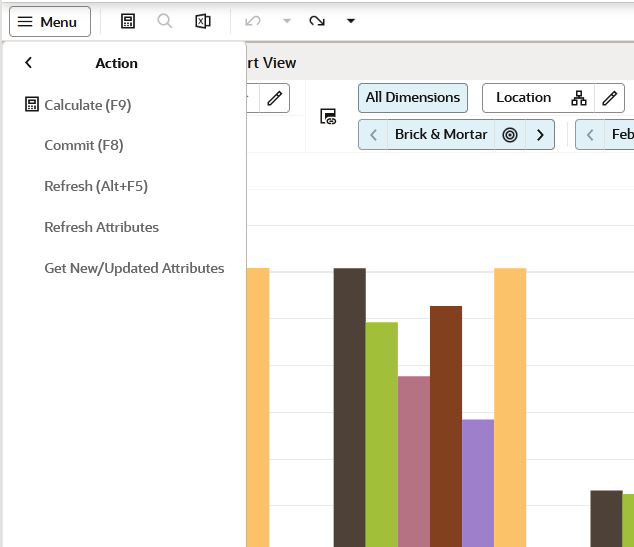Select Get New/Updated Attributes entry
This screenshot has width=634, height=547.
(134, 268)
